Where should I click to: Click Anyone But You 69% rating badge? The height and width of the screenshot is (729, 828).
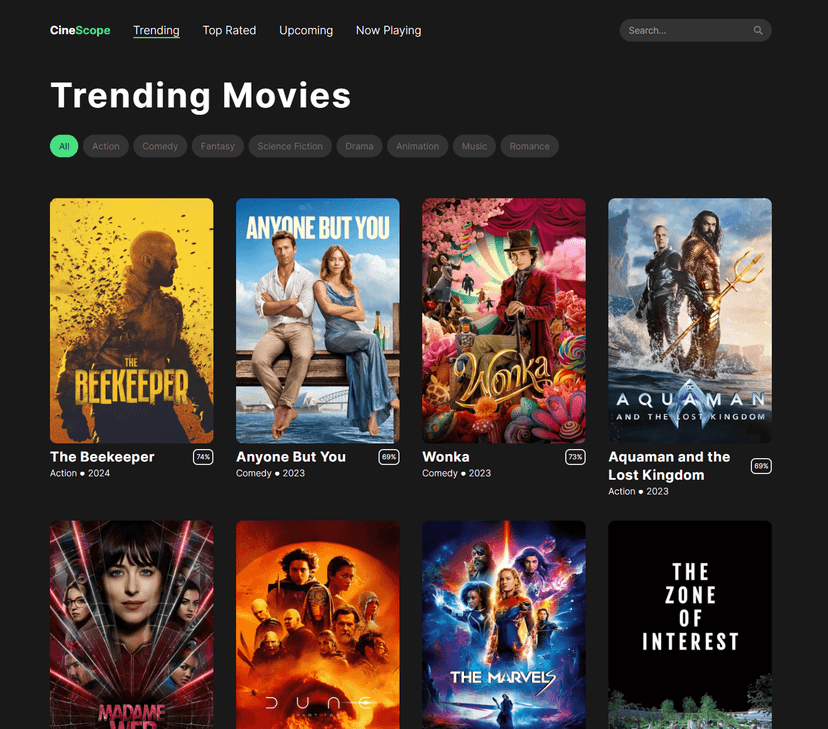point(389,457)
